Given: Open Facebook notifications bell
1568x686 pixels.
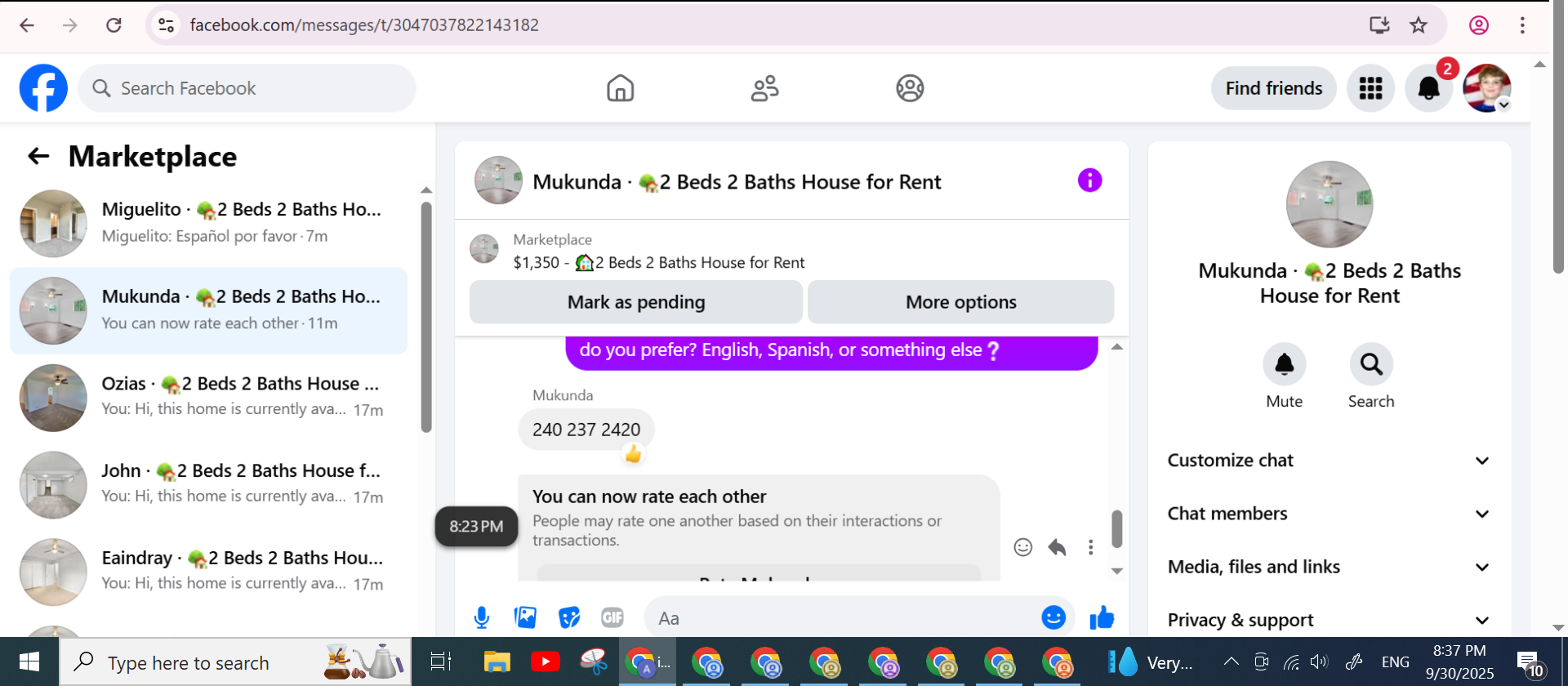Looking at the screenshot, I should click(x=1428, y=88).
